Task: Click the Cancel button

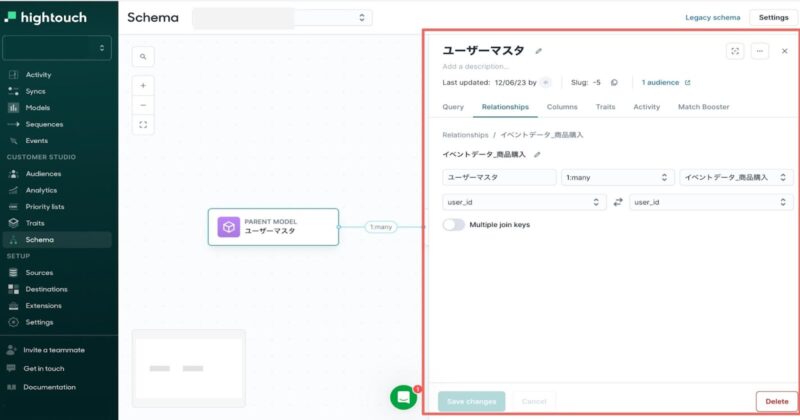Action: pos(534,402)
